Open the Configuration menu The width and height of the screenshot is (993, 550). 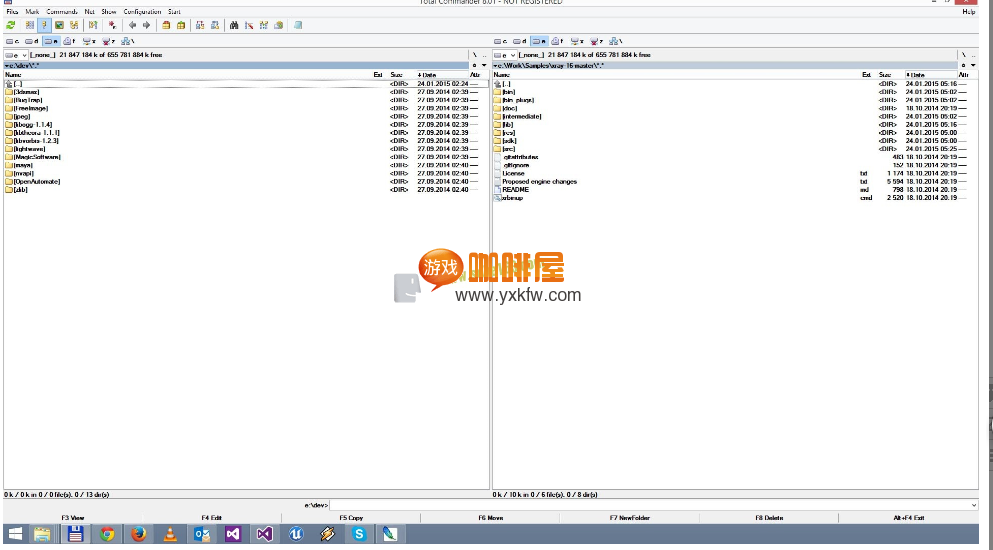tap(142, 12)
